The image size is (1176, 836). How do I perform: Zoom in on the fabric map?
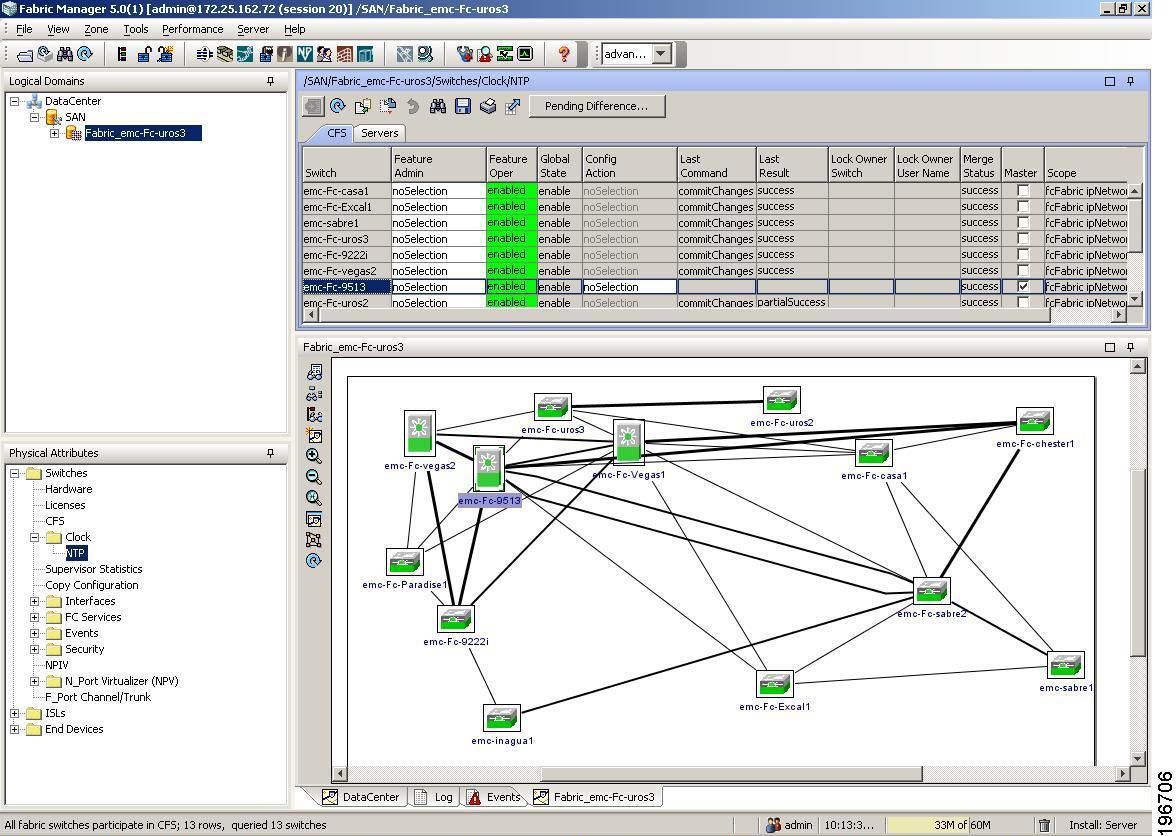coord(314,456)
